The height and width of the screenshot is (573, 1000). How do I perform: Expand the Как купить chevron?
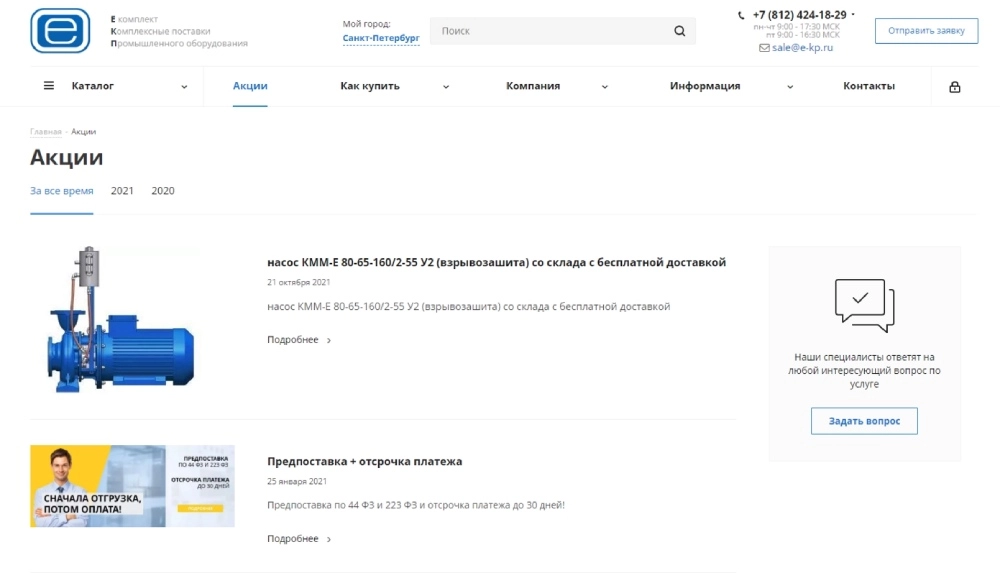tap(446, 87)
